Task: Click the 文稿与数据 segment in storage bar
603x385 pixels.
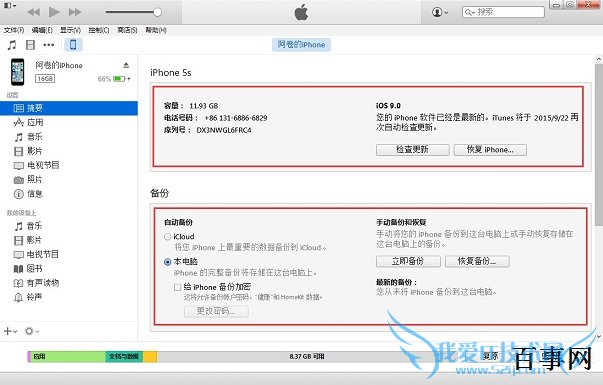Action: [124, 357]
